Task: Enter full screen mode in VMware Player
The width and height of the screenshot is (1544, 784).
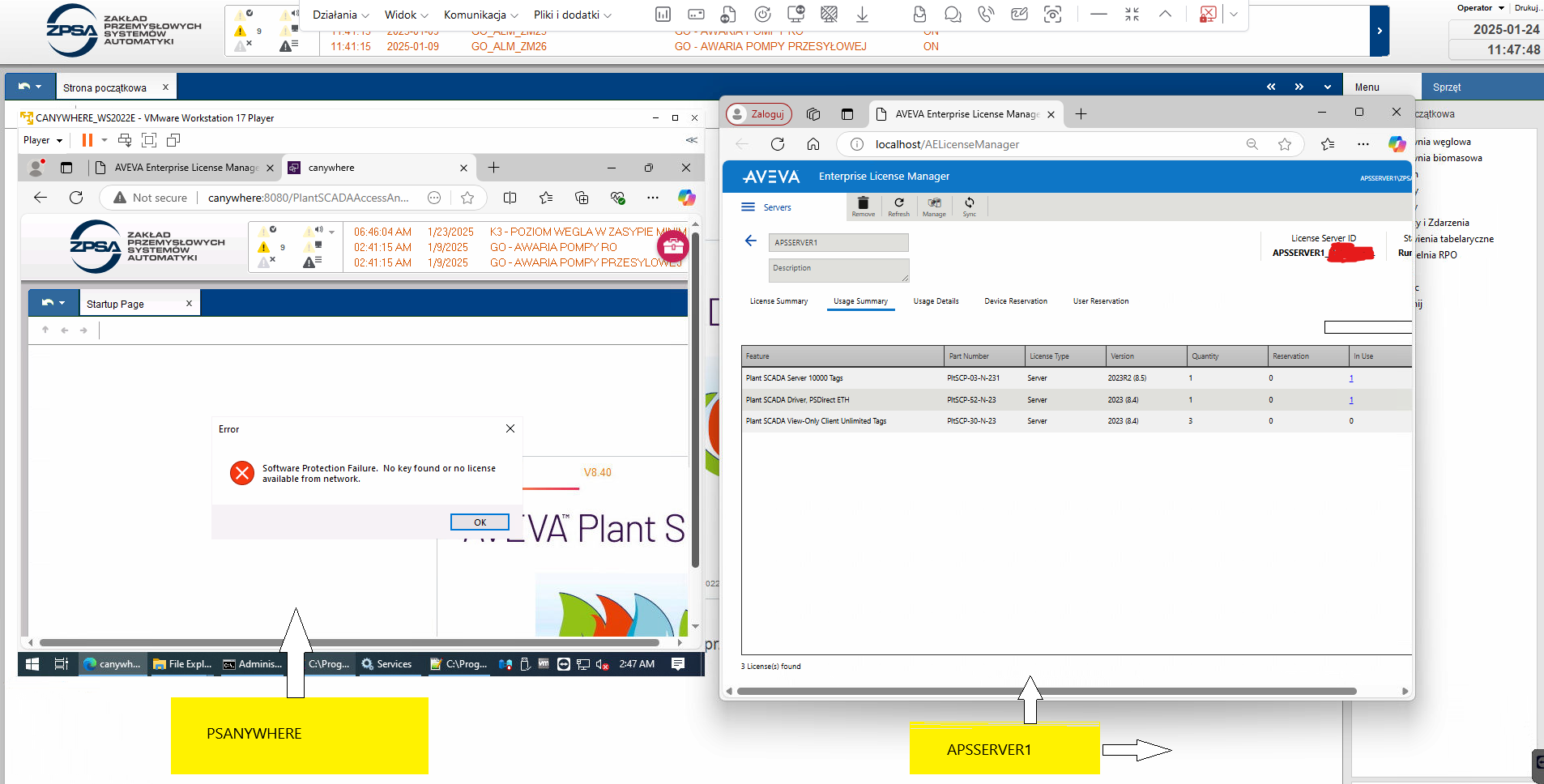Action: click(149, 140)
